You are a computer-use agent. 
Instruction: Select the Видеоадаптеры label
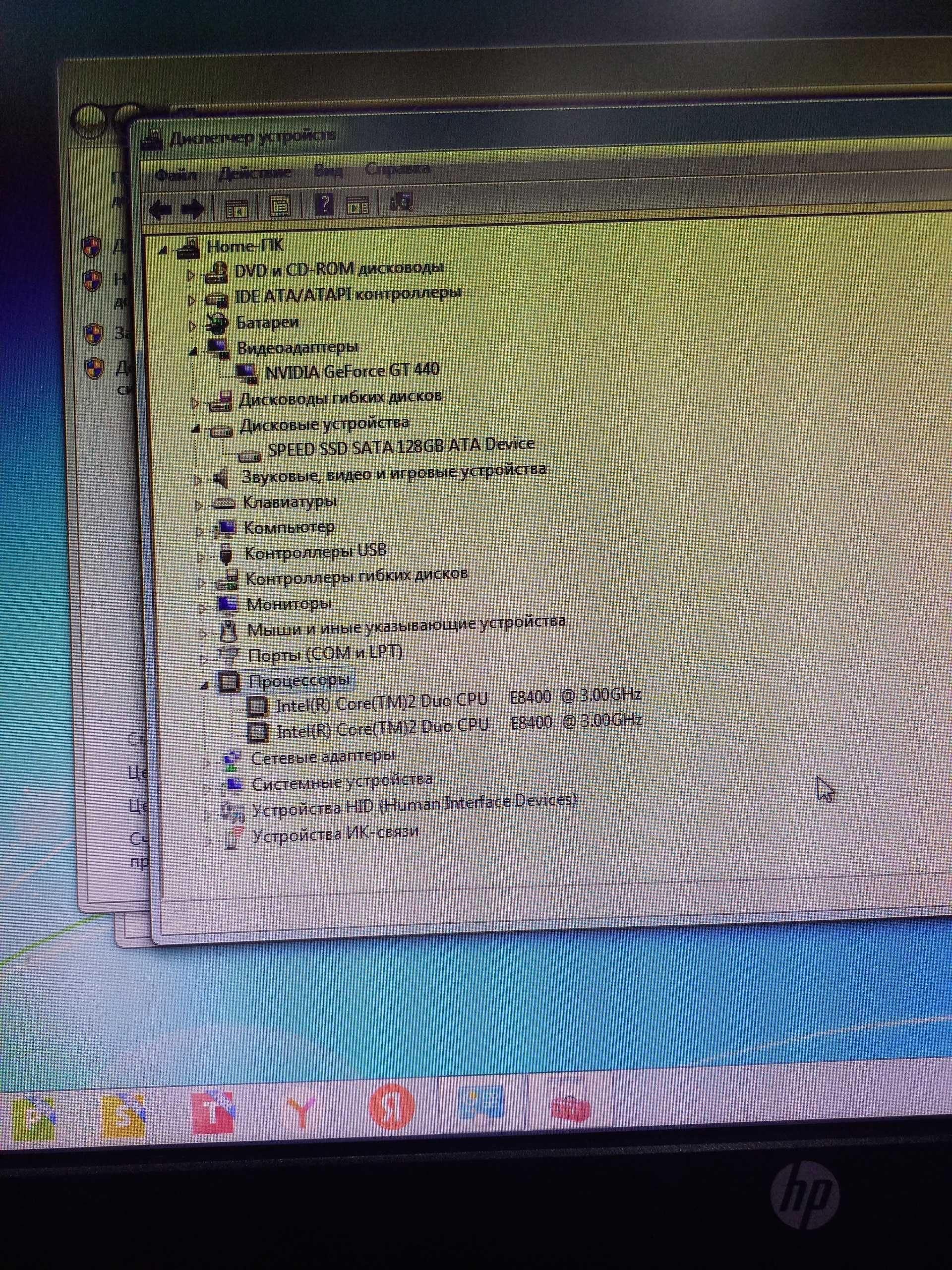click(x=298, y=347)
